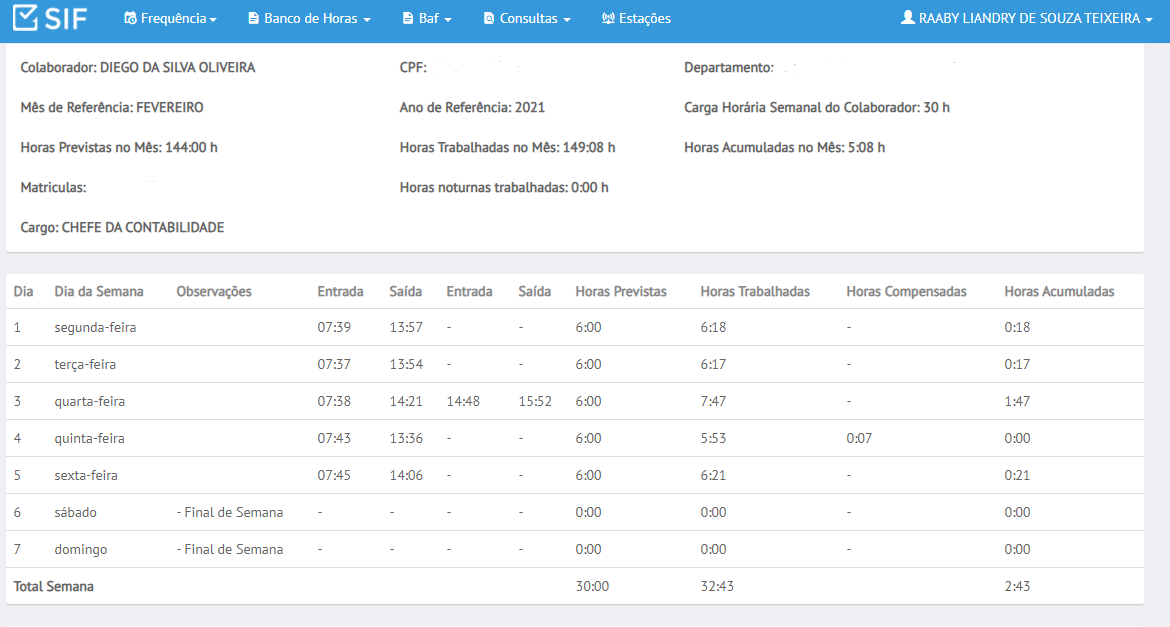Click the Horas Acumuladas column header
The image size is (1170, 627).
click(1059, 292)
